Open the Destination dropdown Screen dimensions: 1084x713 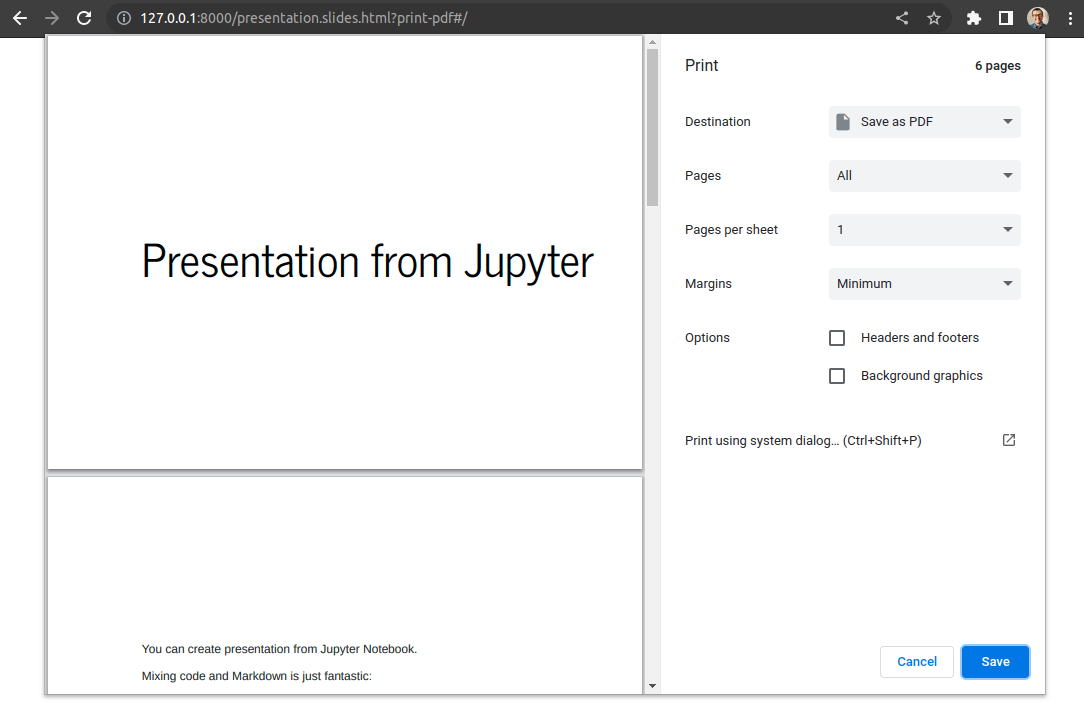924,121
